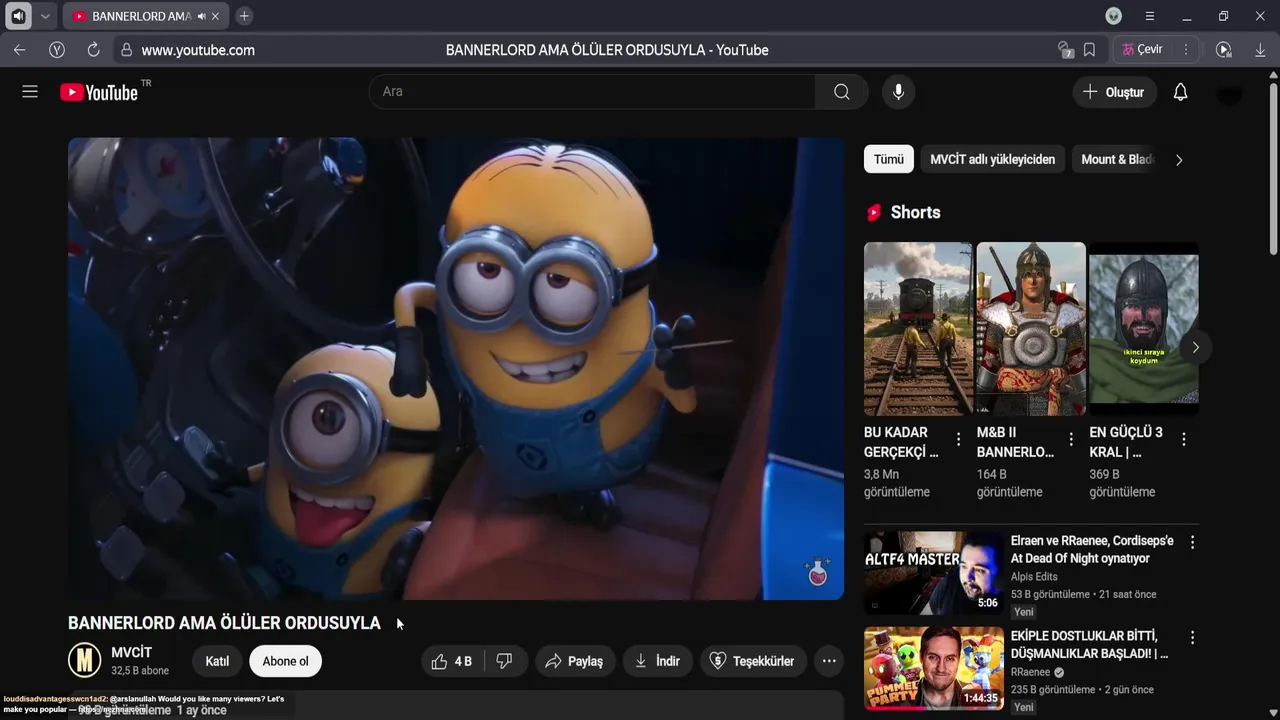Open a new tab with plus

(244, 17)
